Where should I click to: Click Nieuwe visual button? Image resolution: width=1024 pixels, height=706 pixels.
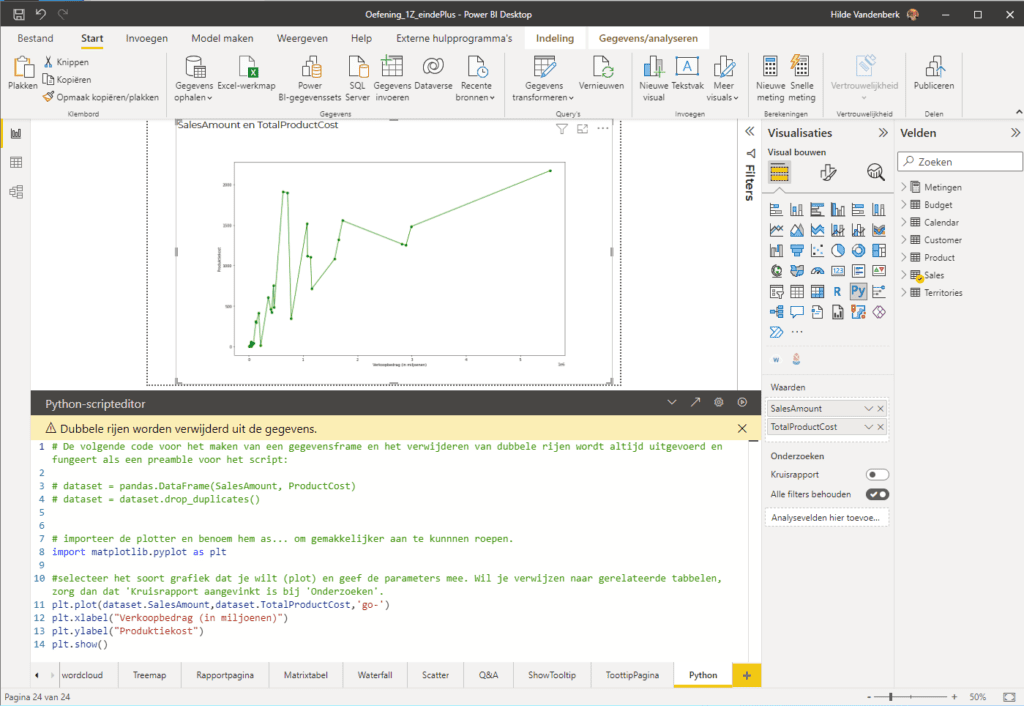(653, 78)
